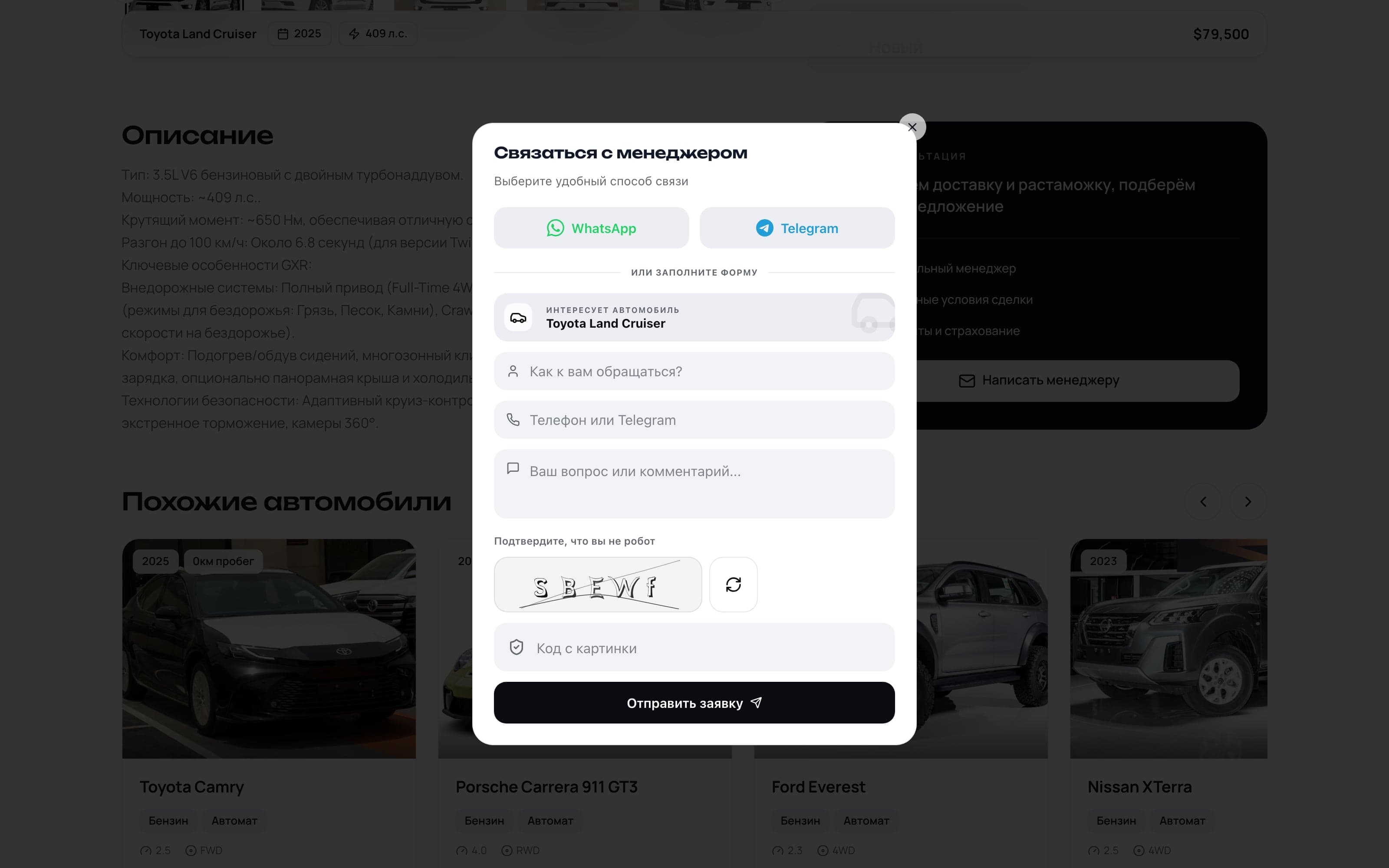Click engine gauge icon next to 2.3 under Ford Everest
This screenshot has height=868, width=1389.
pyautogui.click(x=778, y=851)
